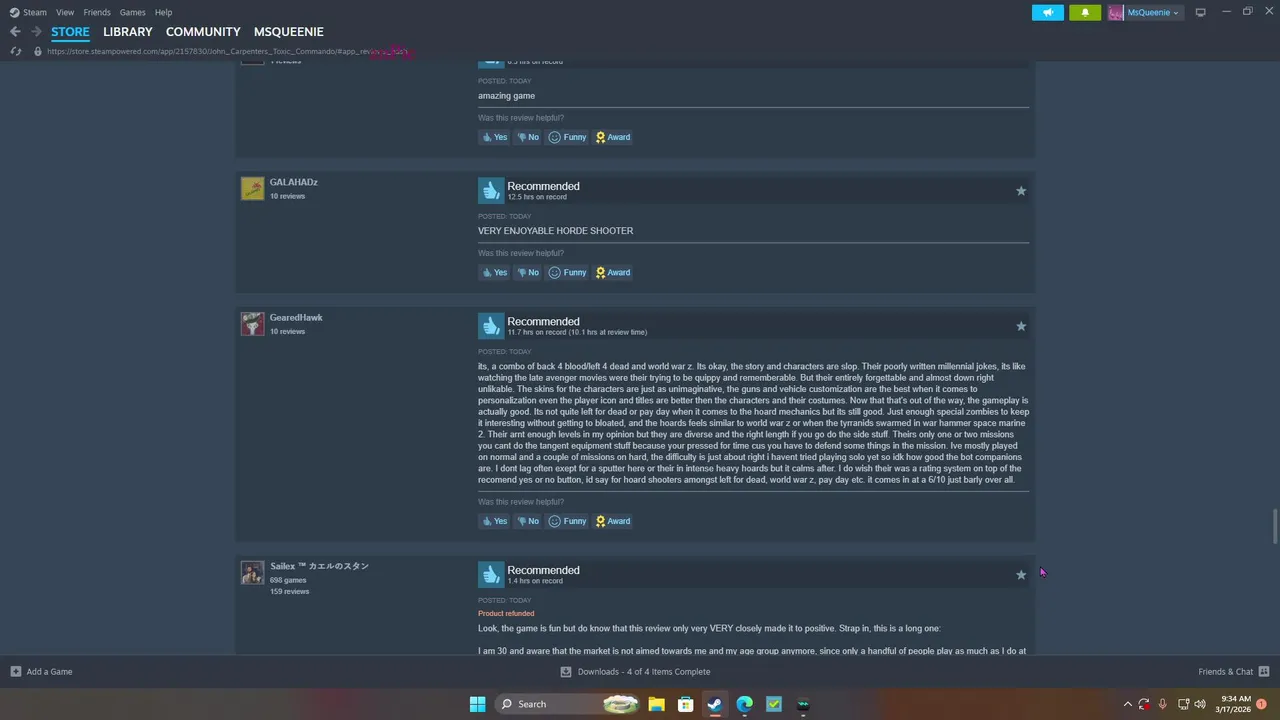
Task: Open File Explorer from the taskbar
Action: click(656, 704)
